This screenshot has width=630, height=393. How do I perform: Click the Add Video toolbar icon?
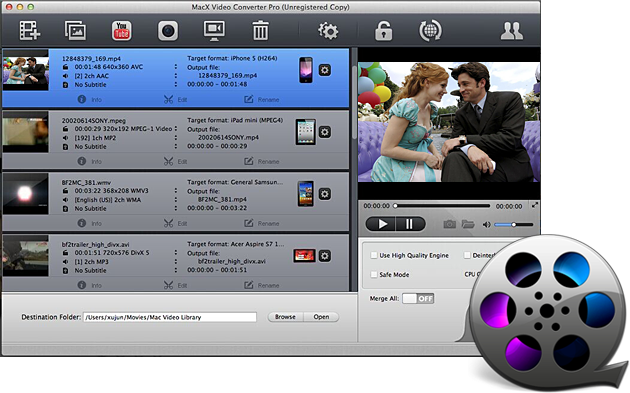coord(29,31)
